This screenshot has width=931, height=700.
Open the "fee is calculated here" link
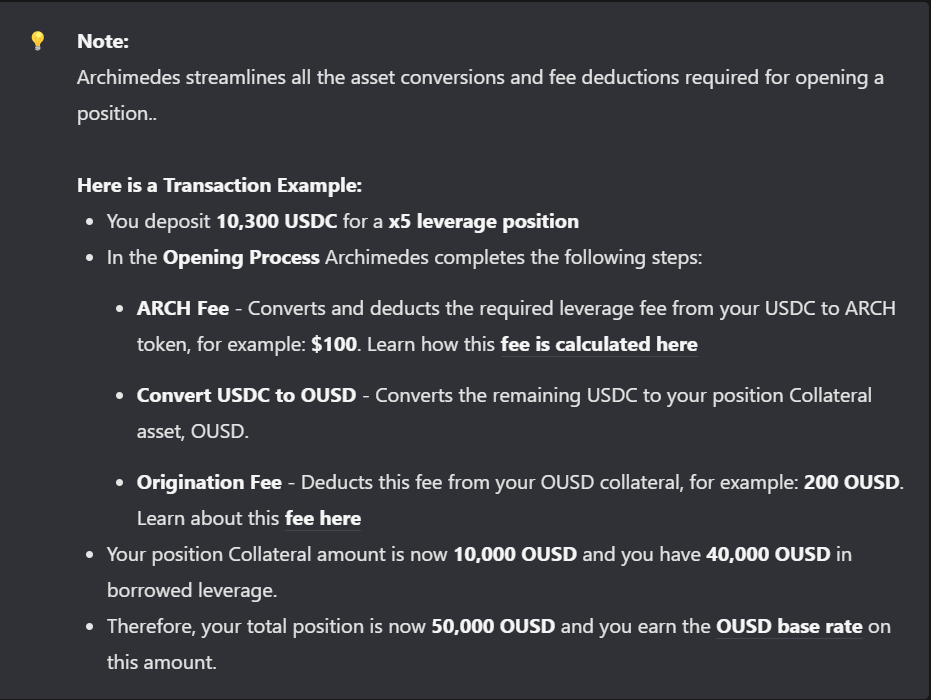click(599, 345)
